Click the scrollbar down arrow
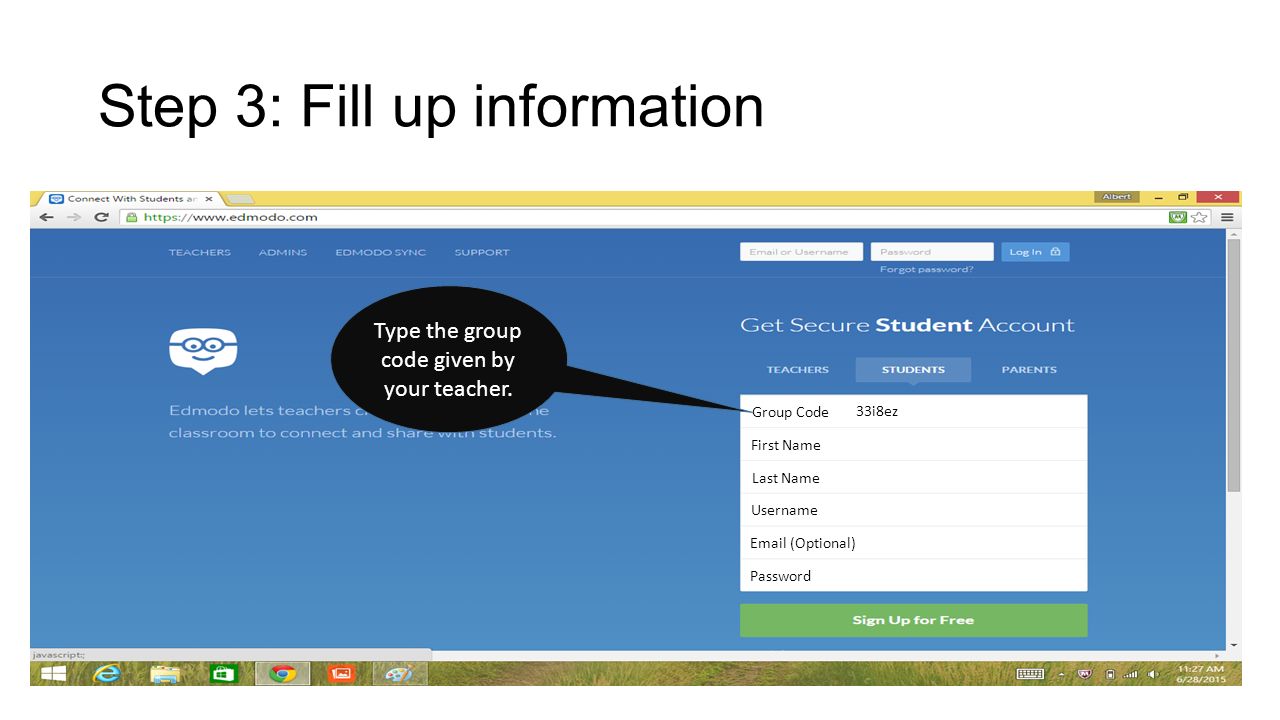Viewport: 1280px width, 720px height. click(1233, 645)
